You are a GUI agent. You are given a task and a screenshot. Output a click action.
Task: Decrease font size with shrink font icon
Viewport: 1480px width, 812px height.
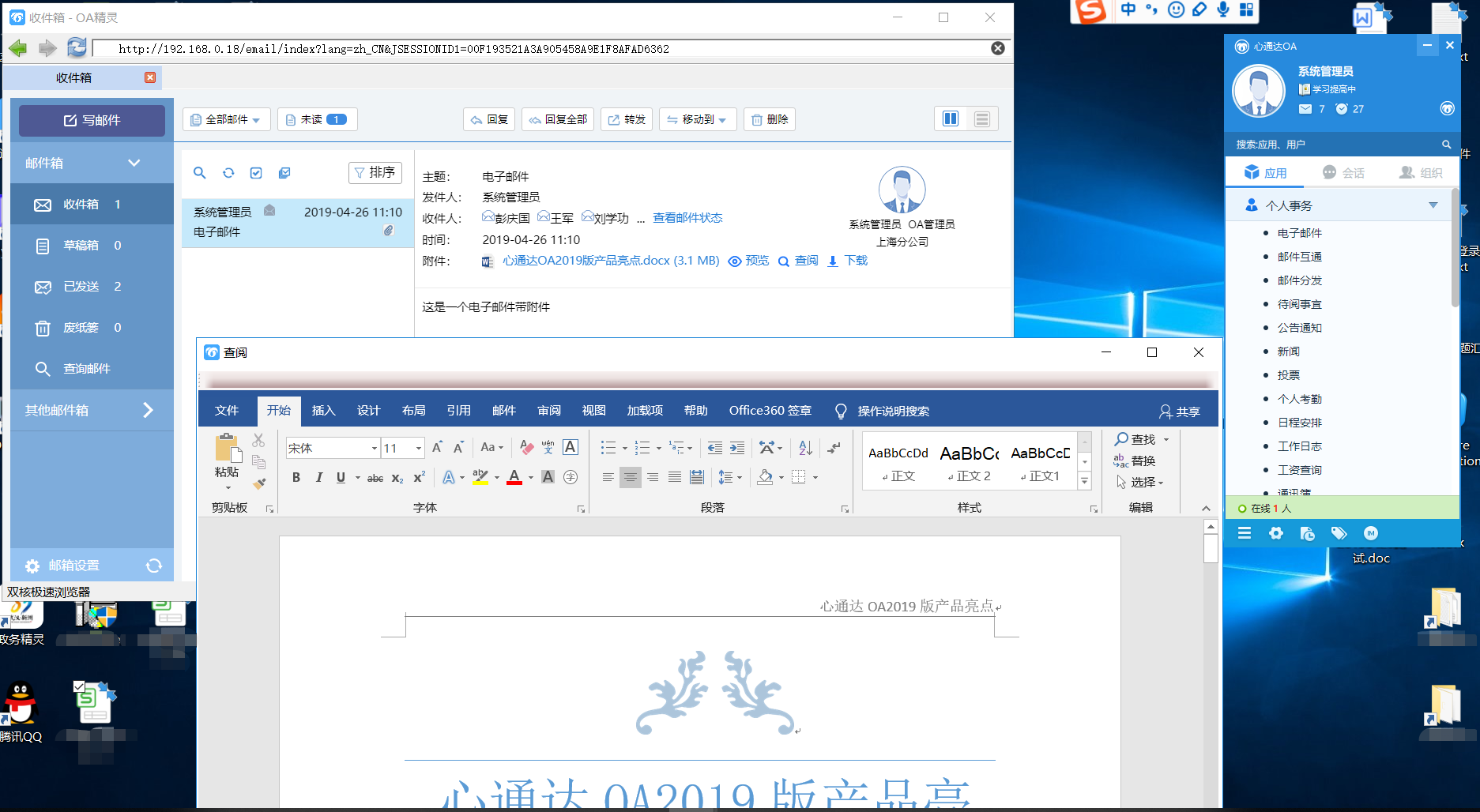coord(458,448)
